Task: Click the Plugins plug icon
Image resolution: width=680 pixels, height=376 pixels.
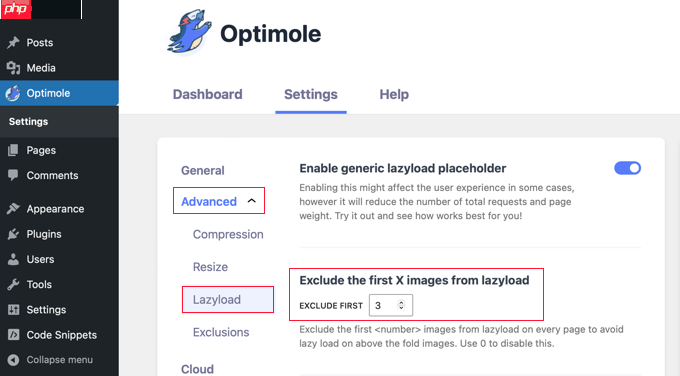Action: [x=13, y=234]
